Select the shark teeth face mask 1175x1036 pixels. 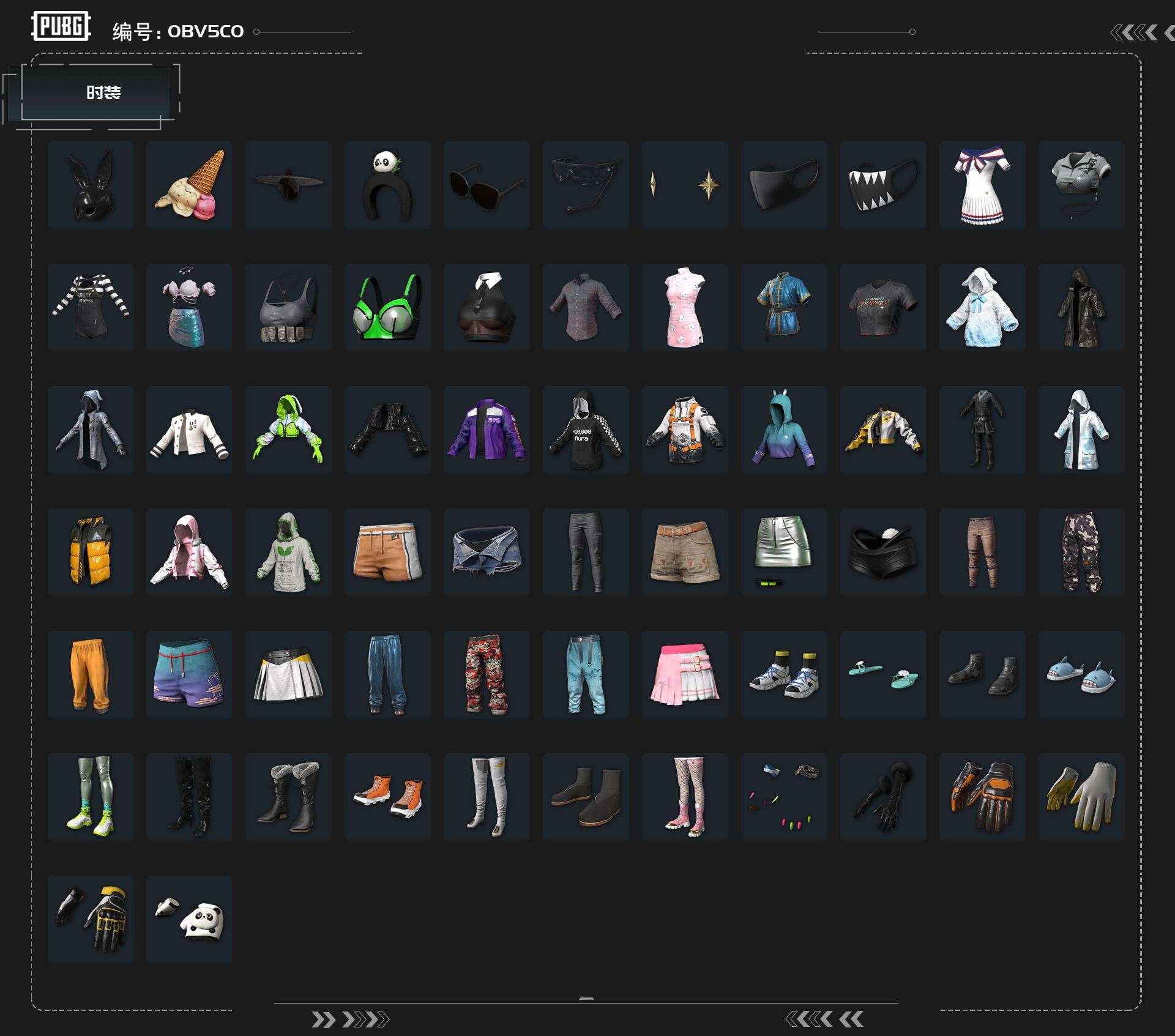click(883, 185)
